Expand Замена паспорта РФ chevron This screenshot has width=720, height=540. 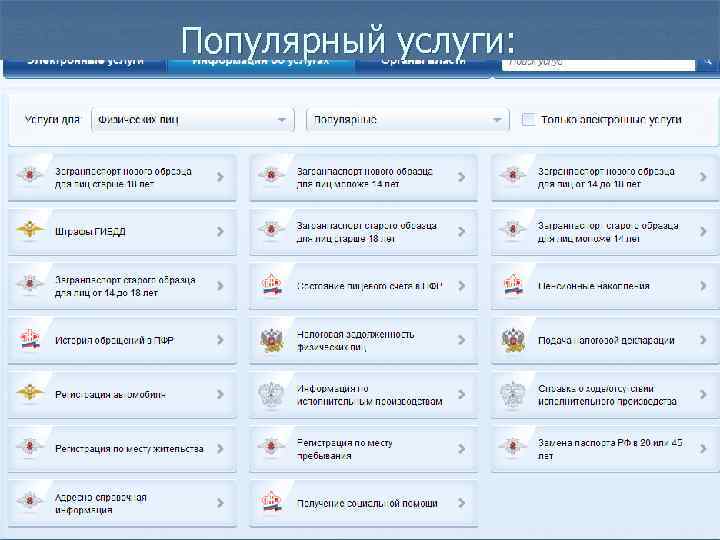coord(703,449)
